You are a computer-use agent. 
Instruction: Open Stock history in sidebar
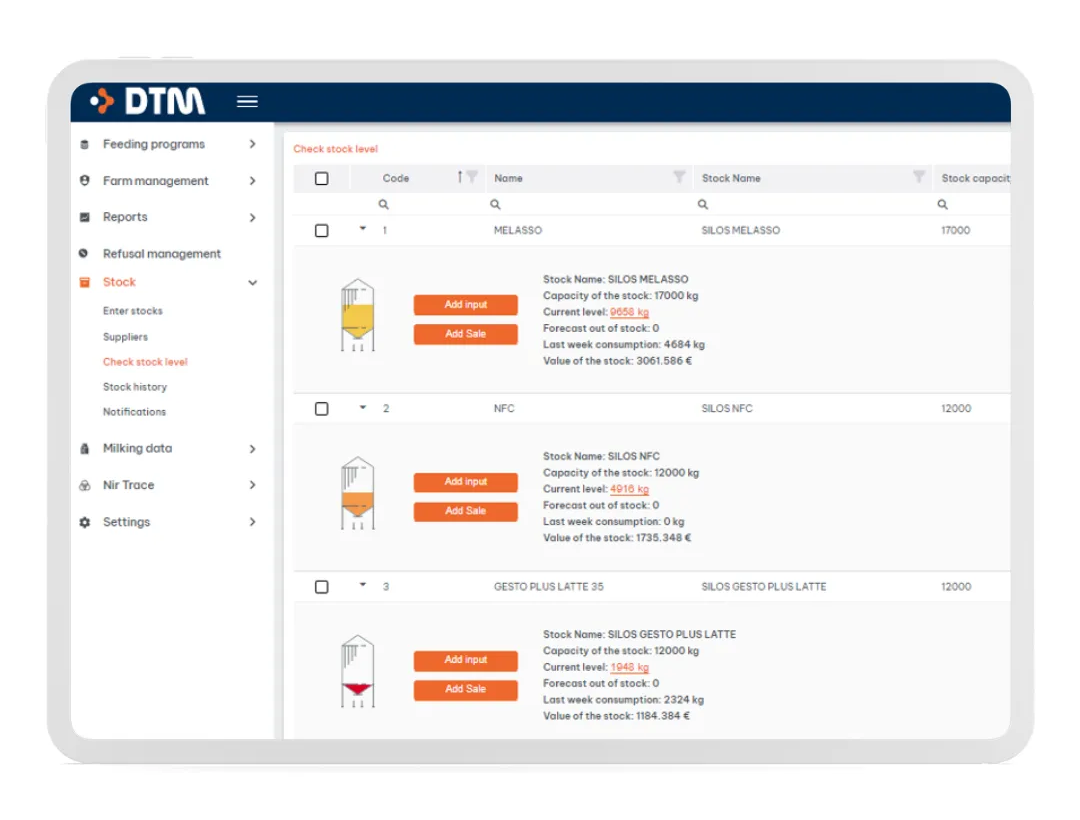135,387
